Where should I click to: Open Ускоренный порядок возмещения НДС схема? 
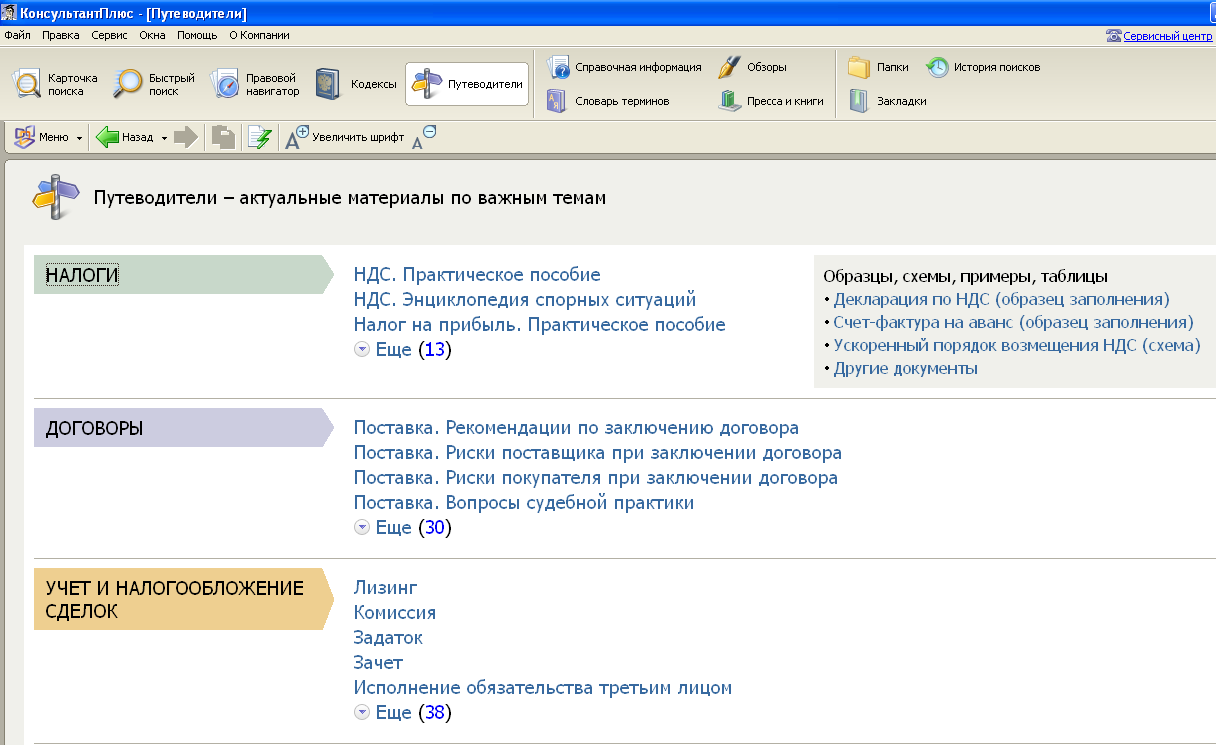(x=1017, y=345)
